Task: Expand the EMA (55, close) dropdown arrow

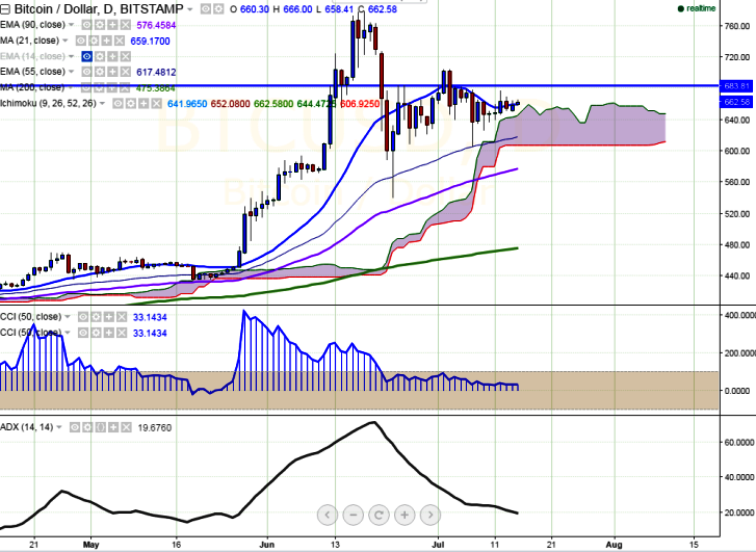Action: point(71,72)
